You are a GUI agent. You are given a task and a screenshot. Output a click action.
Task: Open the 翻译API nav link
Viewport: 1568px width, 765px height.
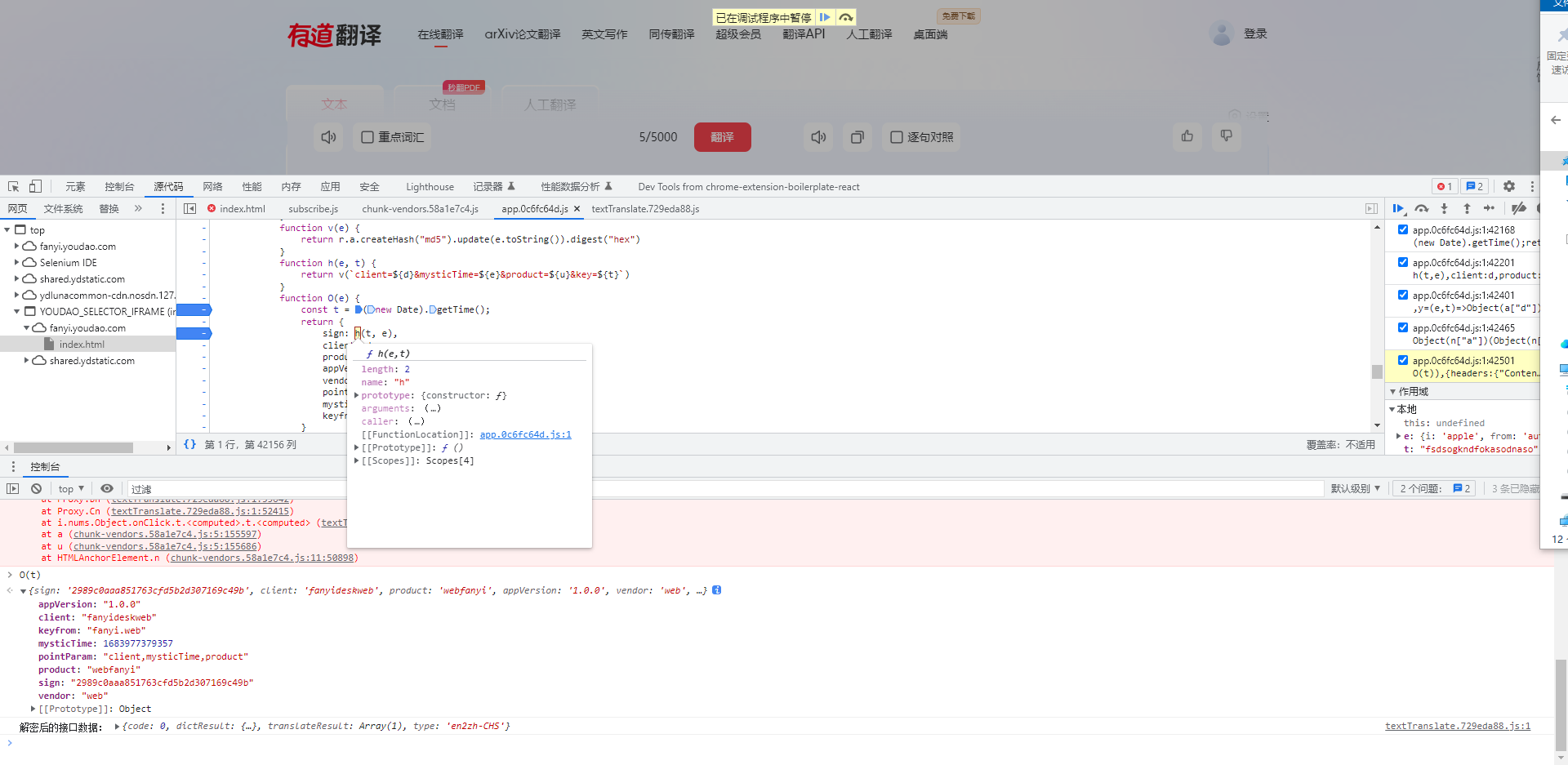[804, 34]
